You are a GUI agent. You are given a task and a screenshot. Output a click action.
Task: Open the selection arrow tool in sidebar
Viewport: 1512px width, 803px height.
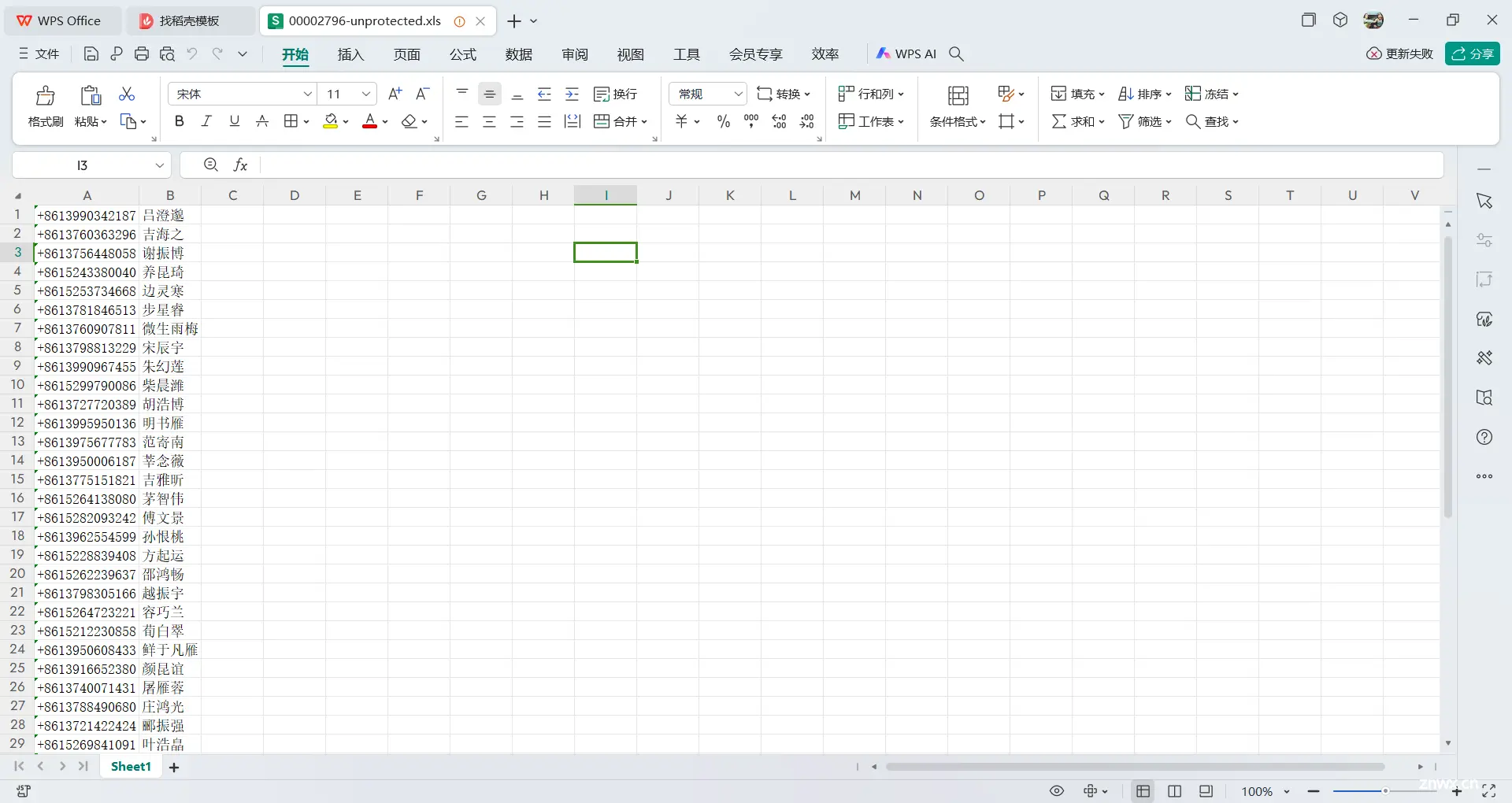[1484, 201]
